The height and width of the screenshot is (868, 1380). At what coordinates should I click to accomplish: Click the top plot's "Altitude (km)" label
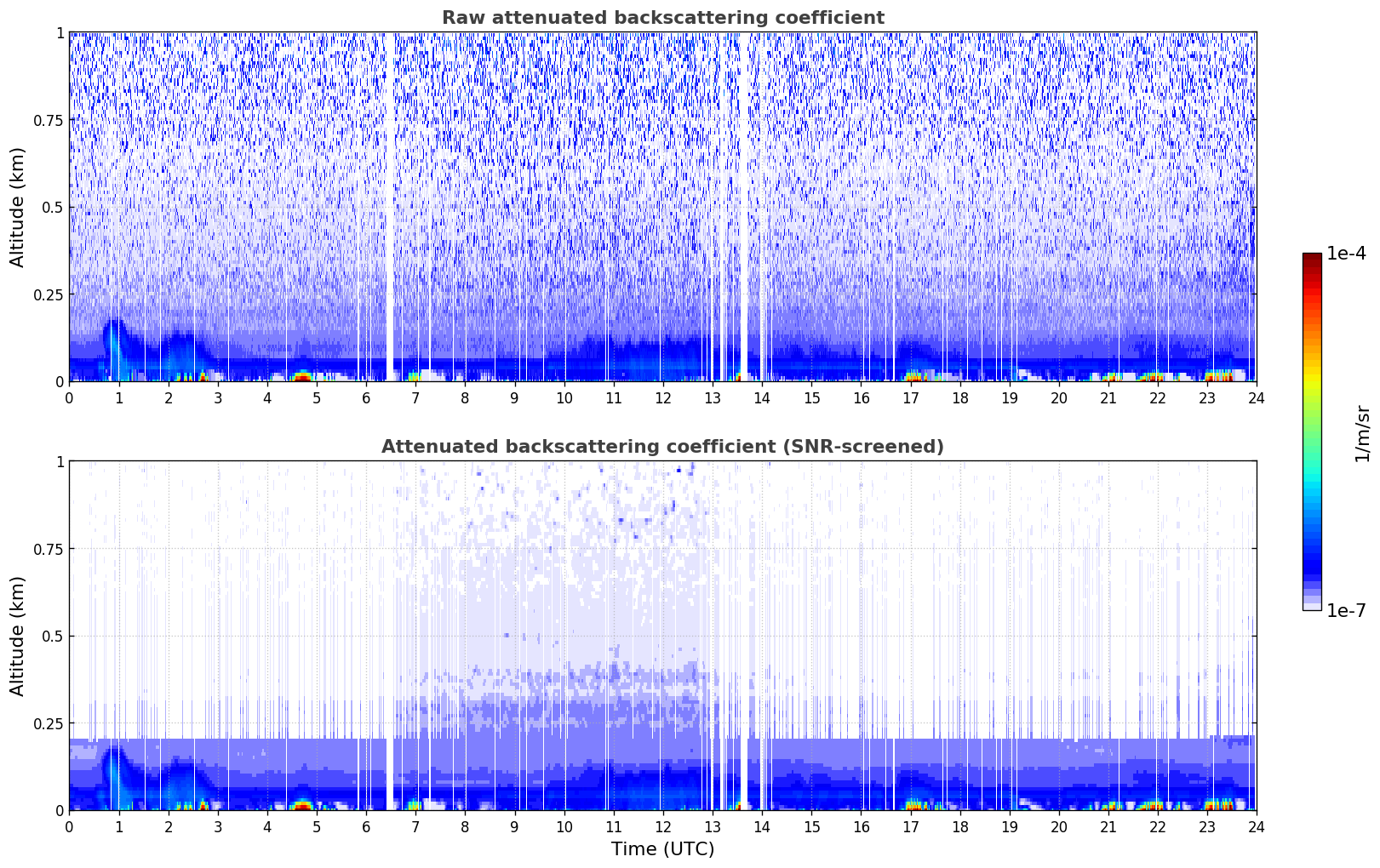click(18, 207)
